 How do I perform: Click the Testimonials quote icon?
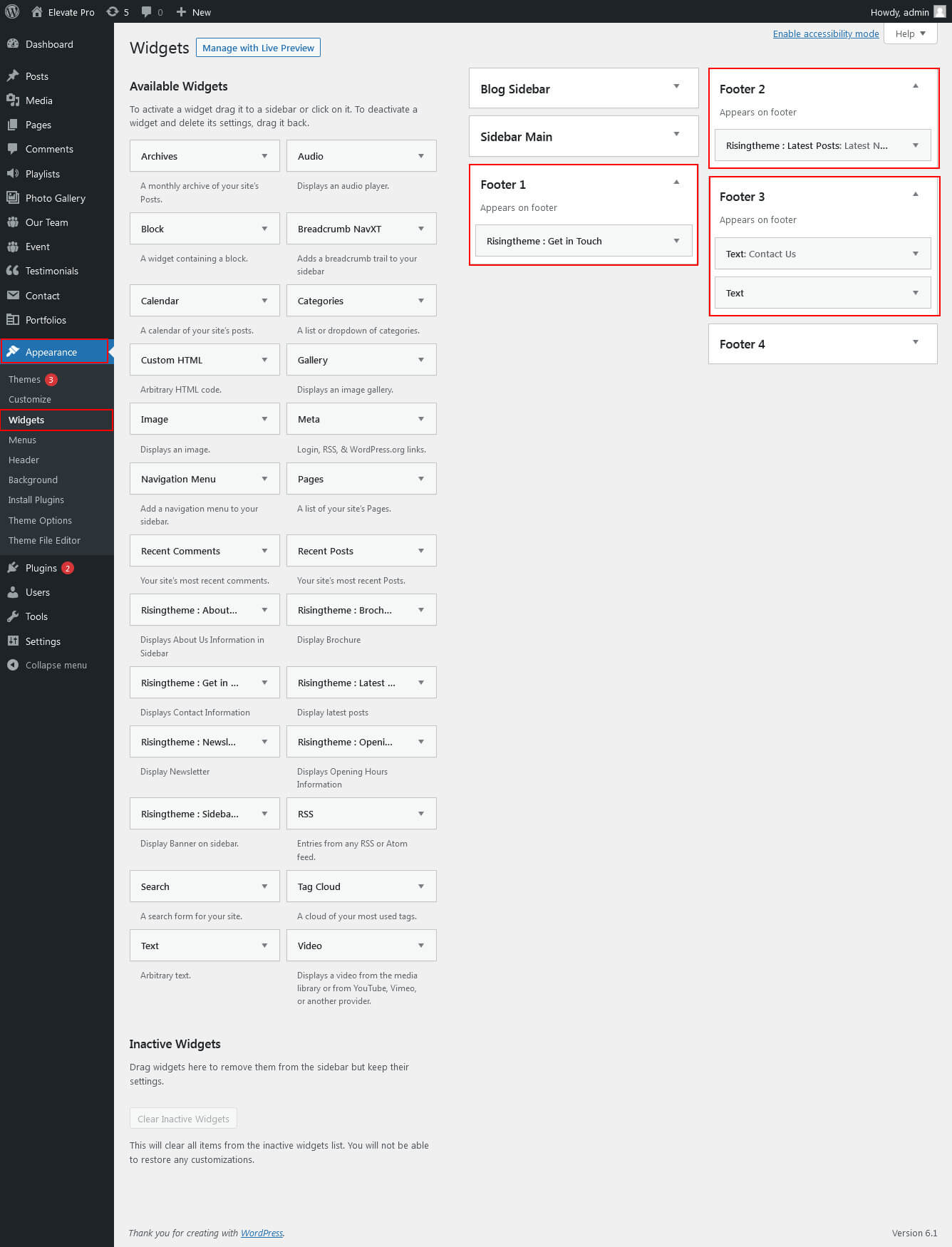(x=12, y=271)
